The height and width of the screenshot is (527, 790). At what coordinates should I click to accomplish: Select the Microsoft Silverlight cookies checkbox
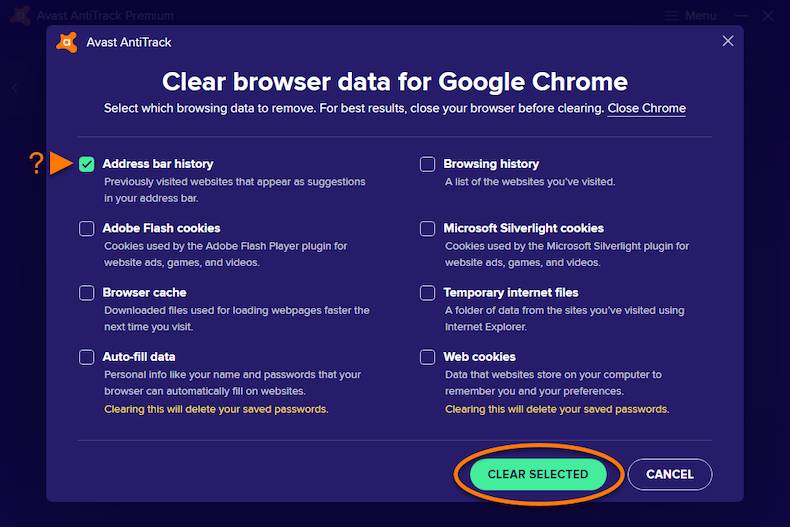tap(428, 228)
